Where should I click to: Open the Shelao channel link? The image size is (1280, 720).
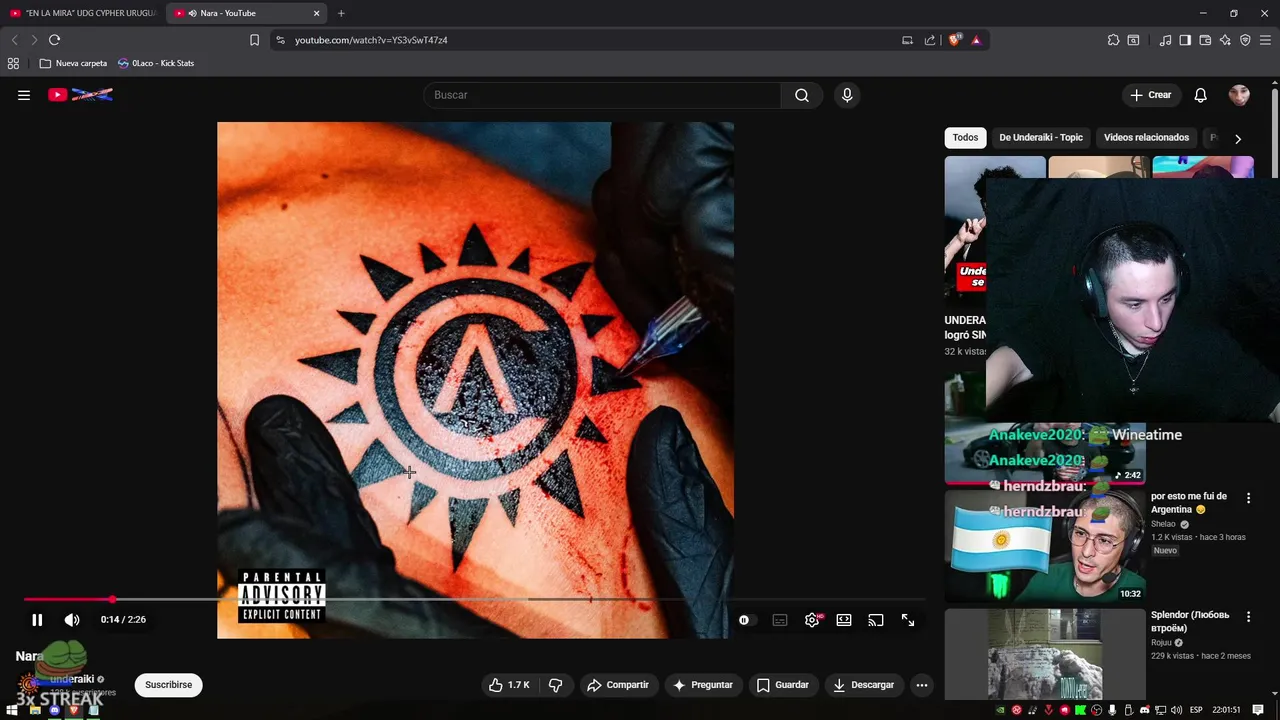point(1163,524)
